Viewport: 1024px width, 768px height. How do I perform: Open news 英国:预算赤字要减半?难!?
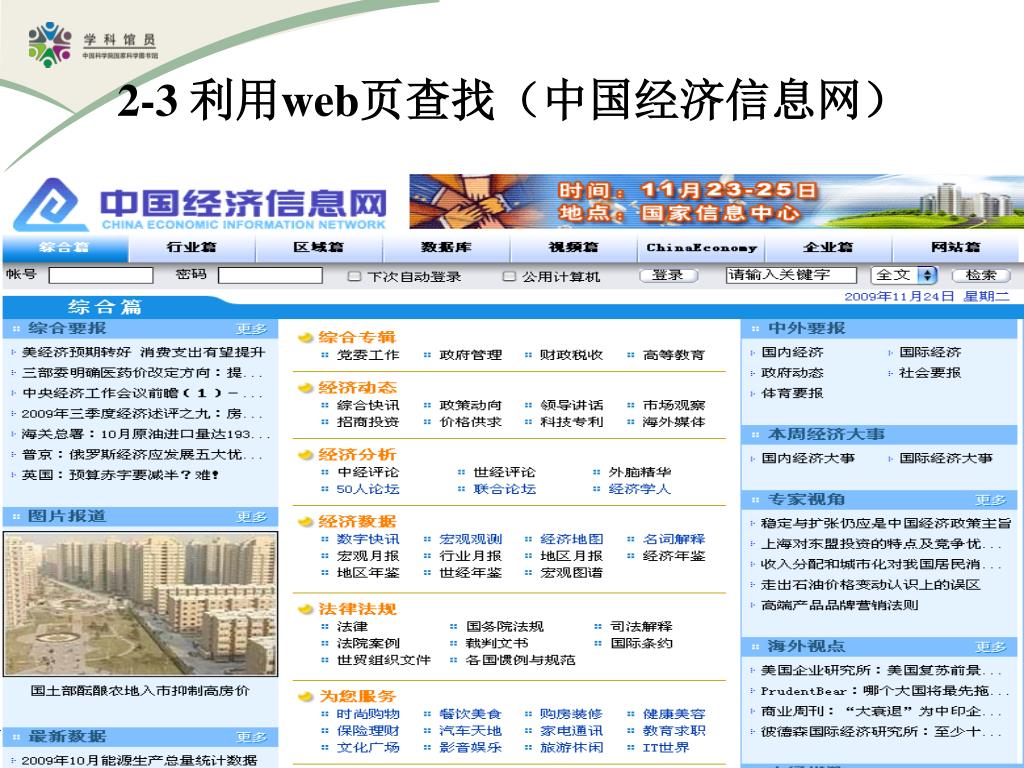120,475
